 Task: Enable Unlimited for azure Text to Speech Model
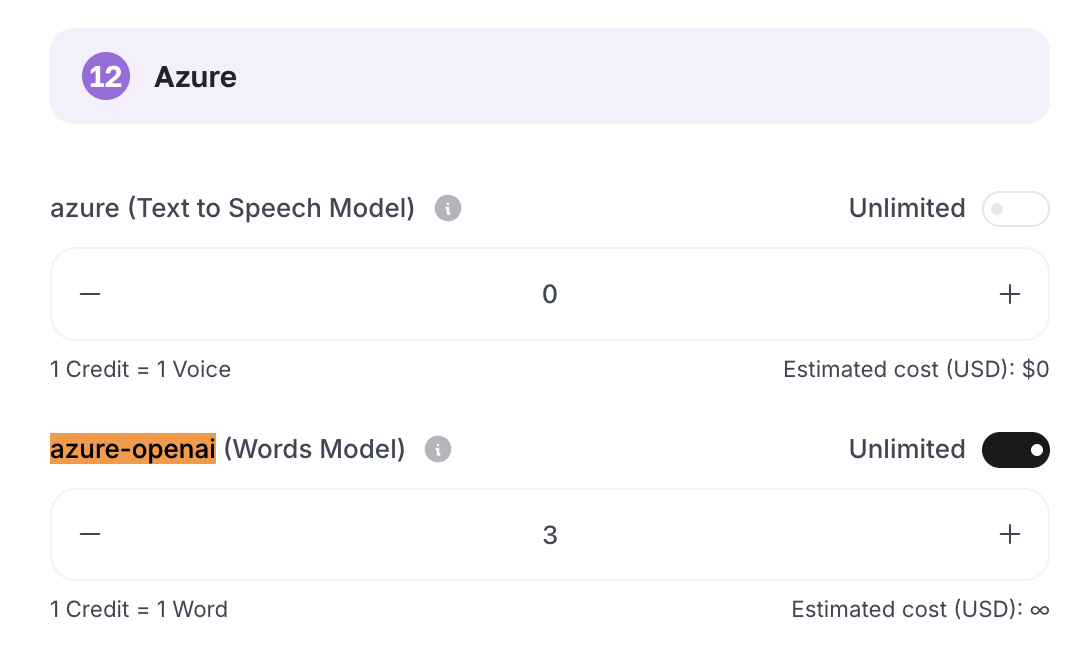click(x=1016, y=209)
